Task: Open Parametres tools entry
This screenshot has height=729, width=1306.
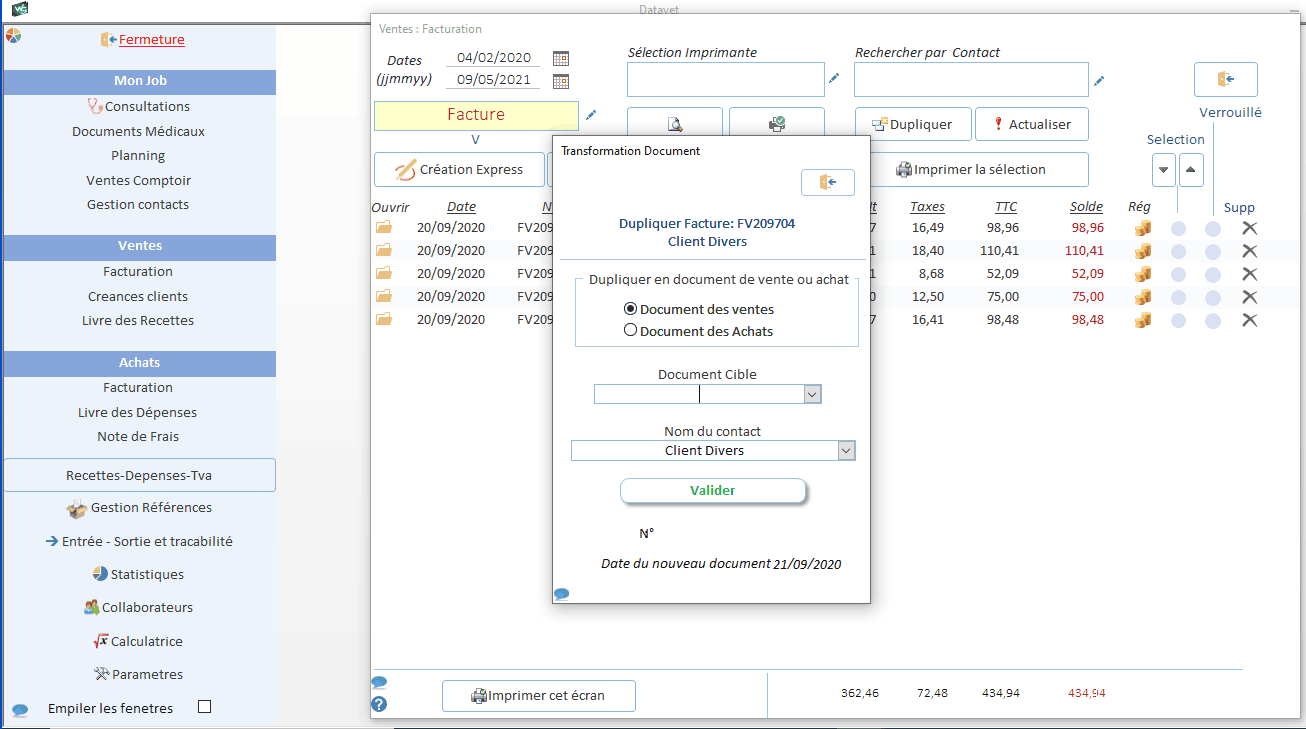Action: [138, 674]
